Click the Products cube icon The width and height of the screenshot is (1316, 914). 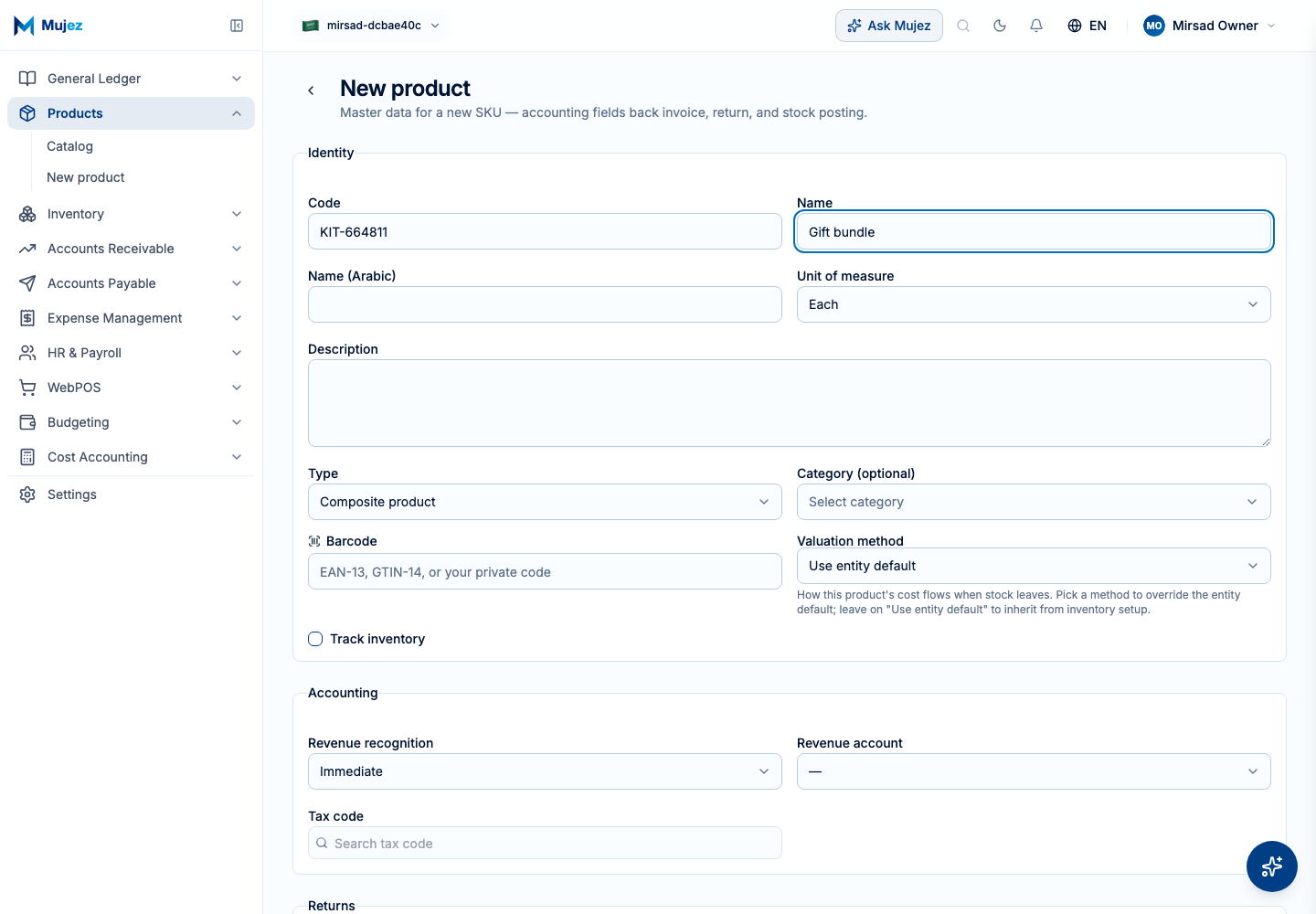[27, 113]
